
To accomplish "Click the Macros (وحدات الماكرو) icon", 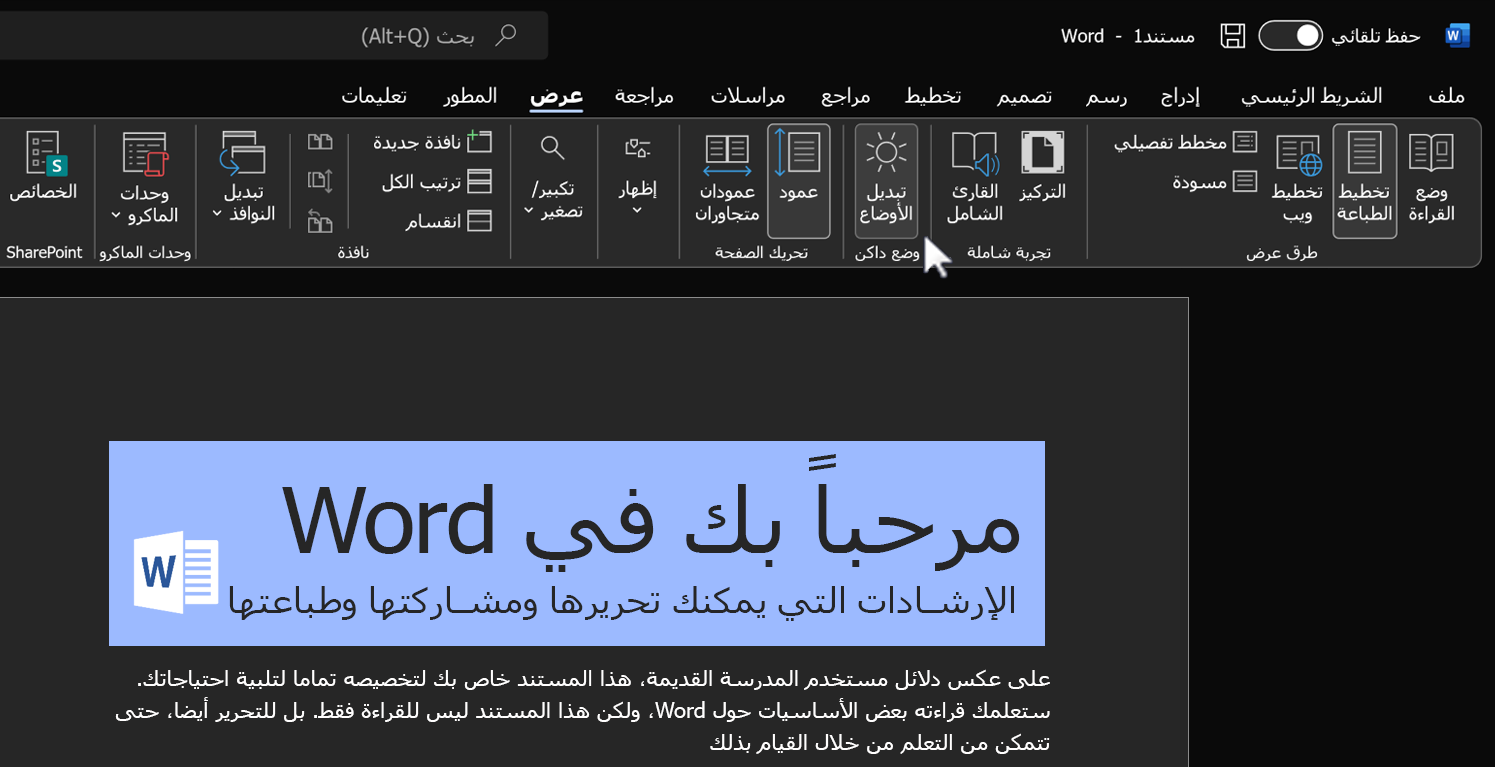I will [x=146, y=154].
